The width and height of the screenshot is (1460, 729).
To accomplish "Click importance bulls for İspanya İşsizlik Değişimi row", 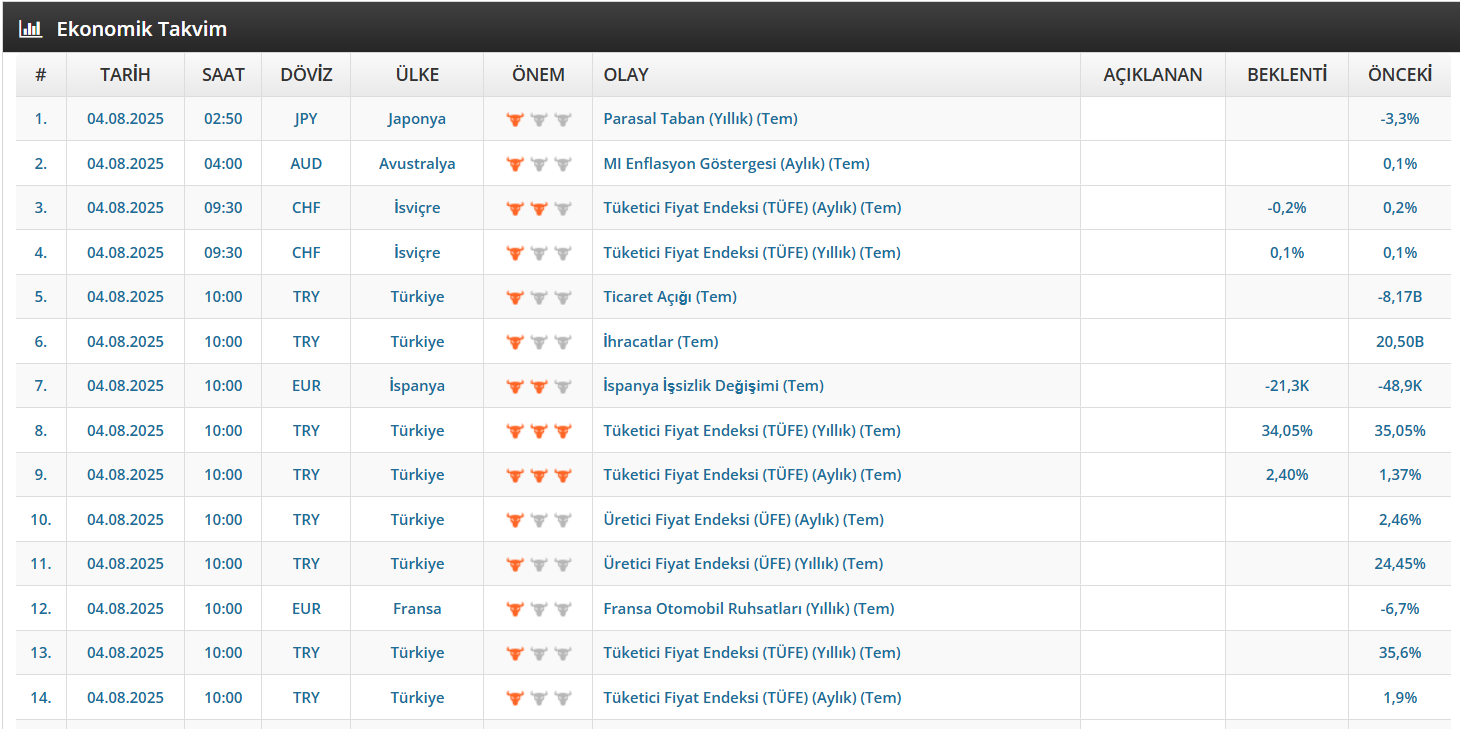I will point(538,386).
